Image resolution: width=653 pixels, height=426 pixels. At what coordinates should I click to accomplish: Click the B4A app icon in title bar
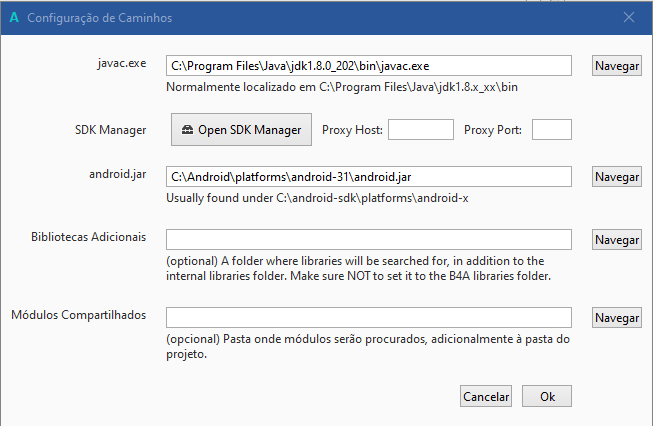(13, 18)
